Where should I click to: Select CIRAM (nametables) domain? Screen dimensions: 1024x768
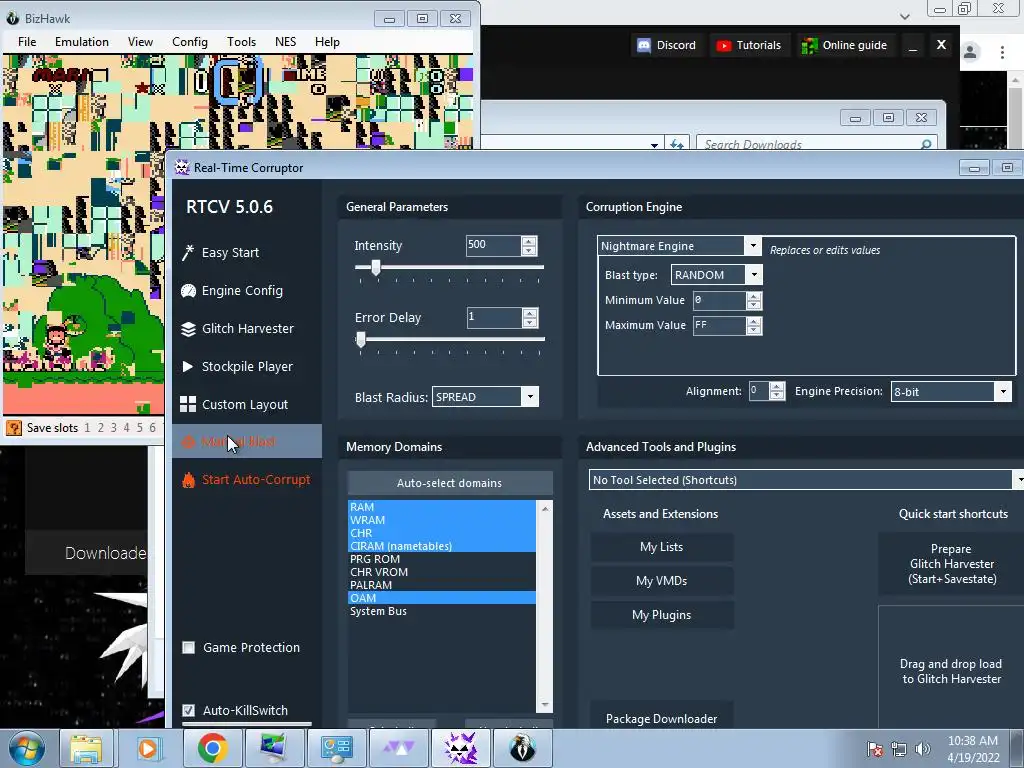pos(441,546)
